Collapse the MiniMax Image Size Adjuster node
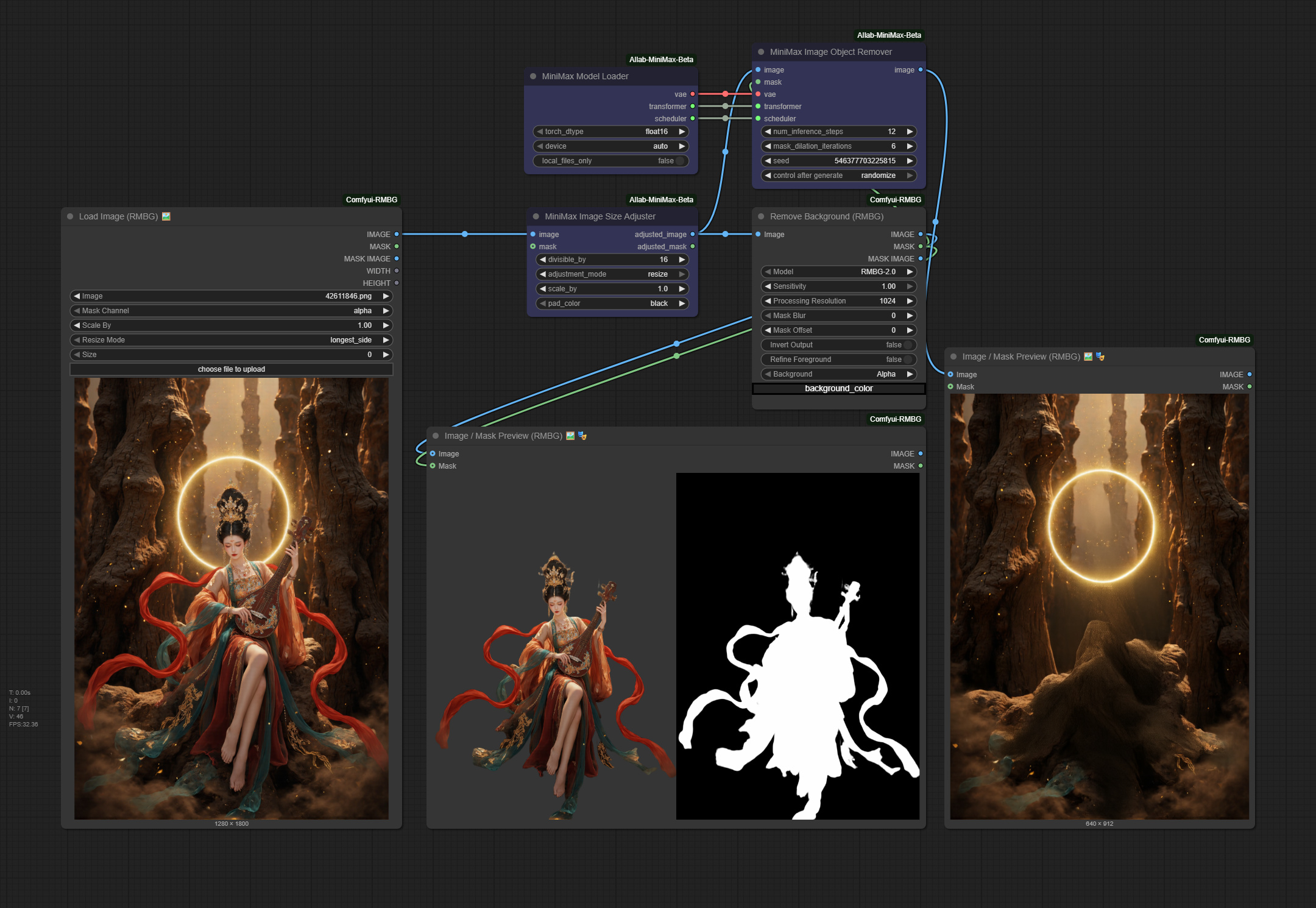1316x908 pixels. tap(535, 216)
